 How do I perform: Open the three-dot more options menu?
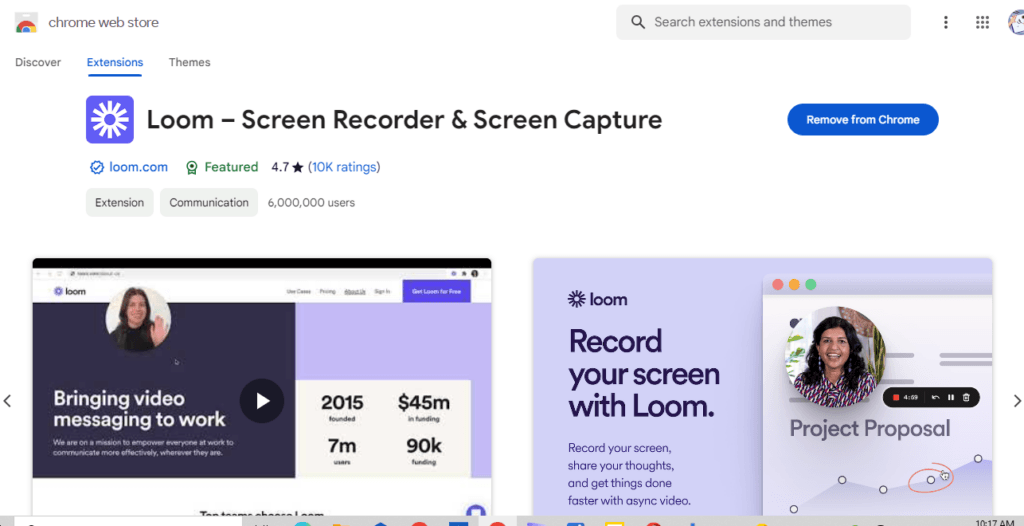(946, 22)
